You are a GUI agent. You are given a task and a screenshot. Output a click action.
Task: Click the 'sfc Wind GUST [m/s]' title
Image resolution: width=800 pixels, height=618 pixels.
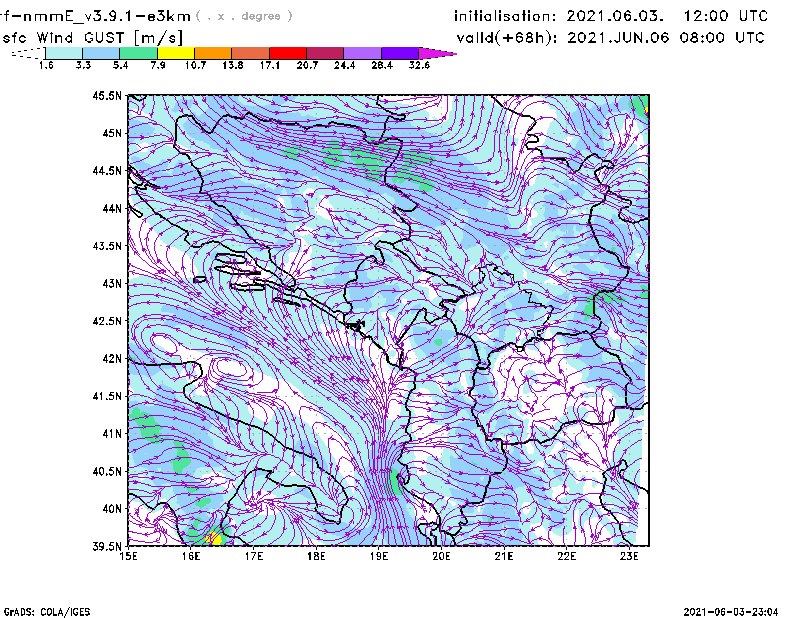pyautogui.click(x=92, y=38)
